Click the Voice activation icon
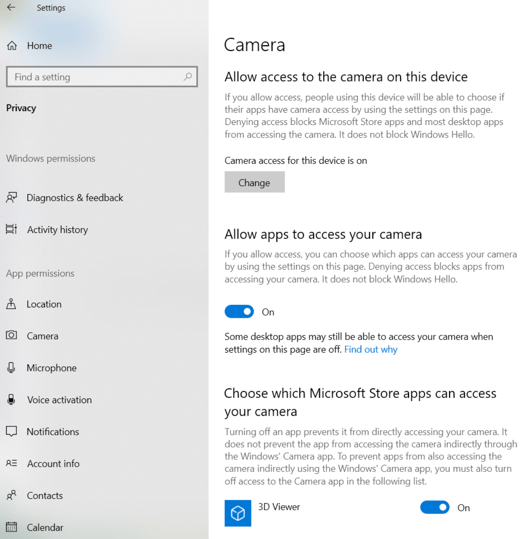 (11, 399)
